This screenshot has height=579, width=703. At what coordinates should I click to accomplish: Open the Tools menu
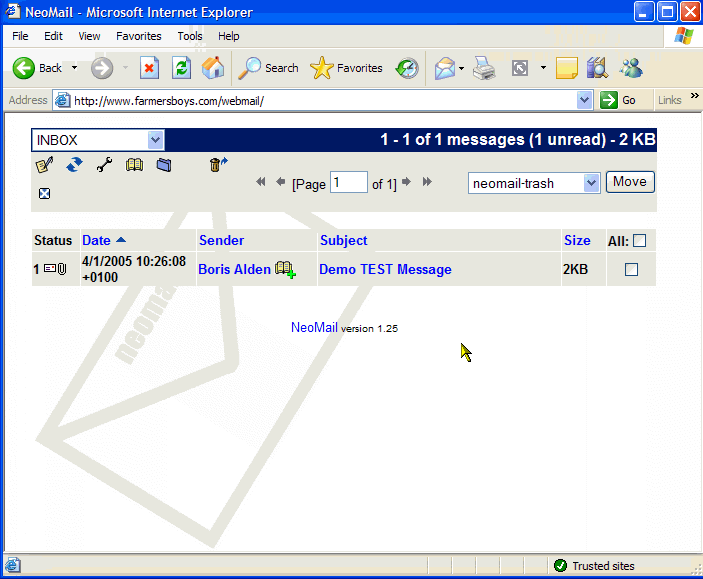coord(190,36)
